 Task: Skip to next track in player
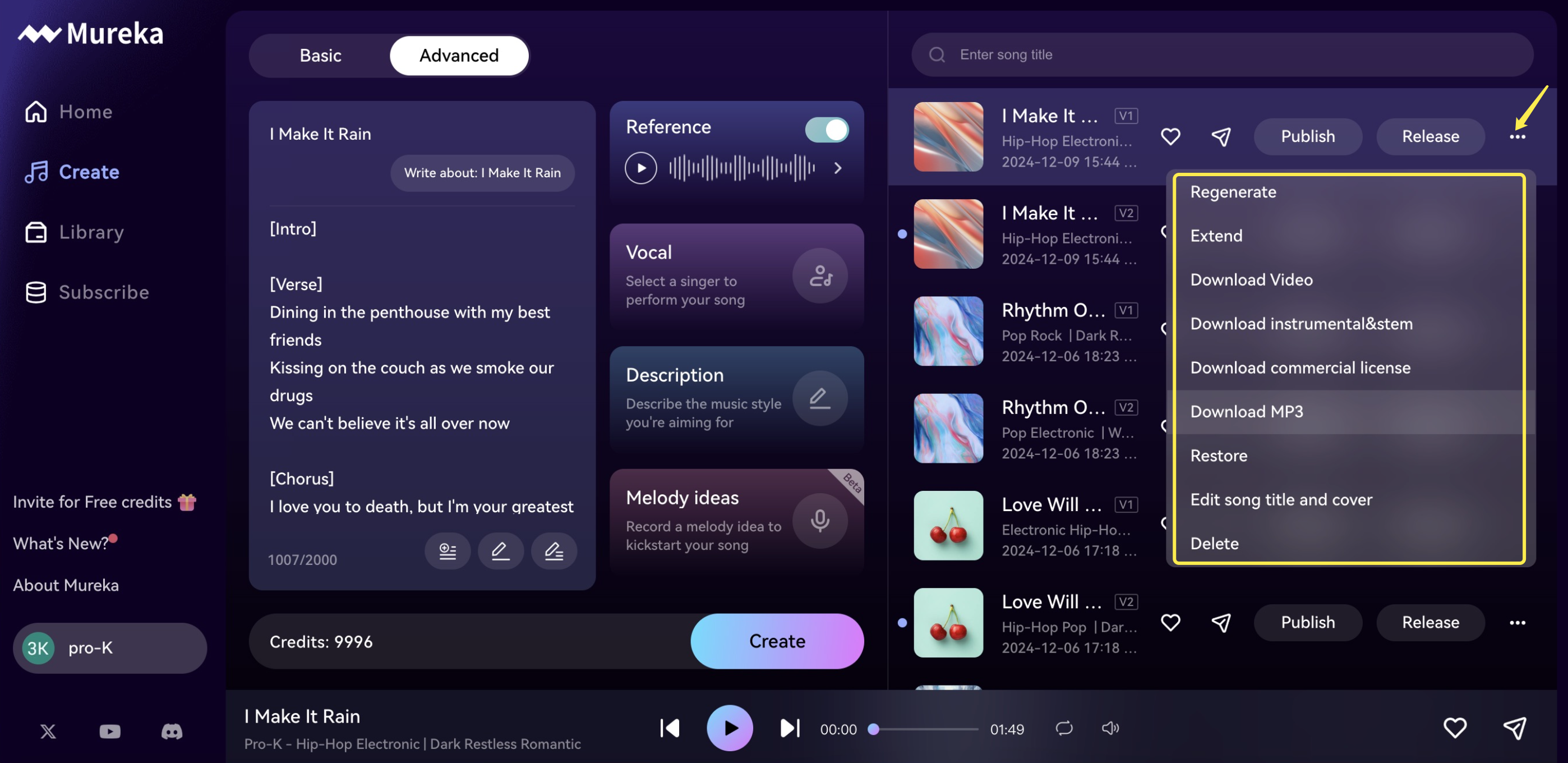pos(790,728)
